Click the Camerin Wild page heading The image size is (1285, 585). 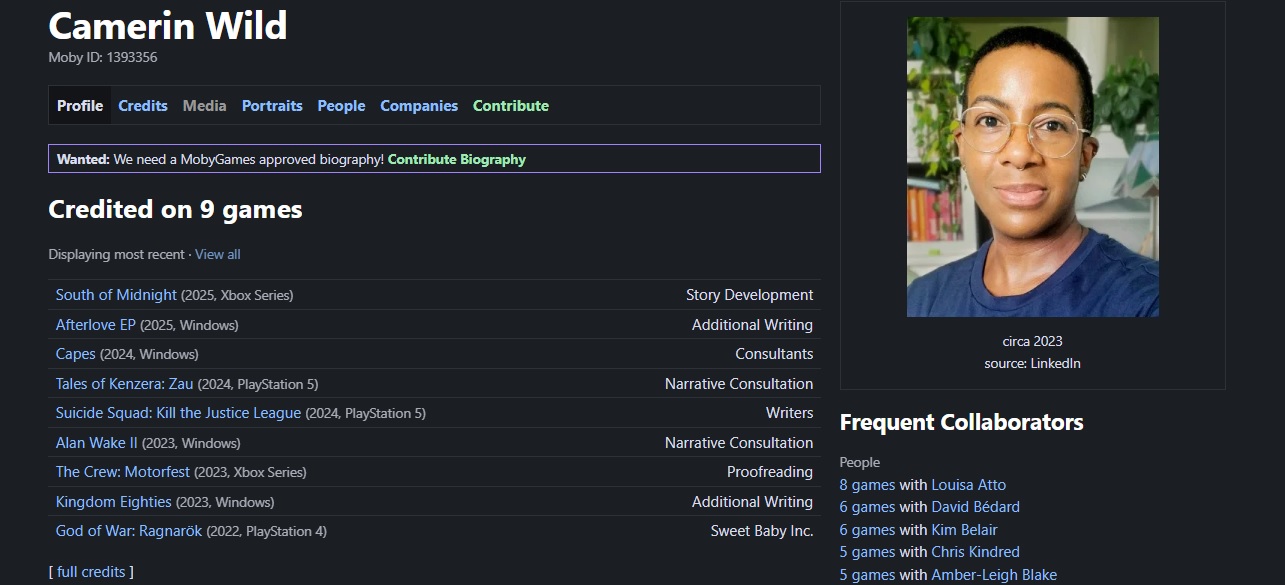click(168, 25)
